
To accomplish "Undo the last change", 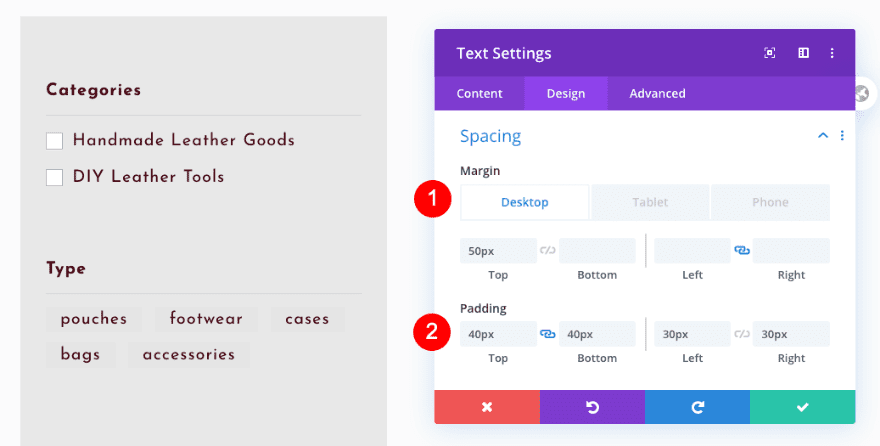I will point(592,407).
